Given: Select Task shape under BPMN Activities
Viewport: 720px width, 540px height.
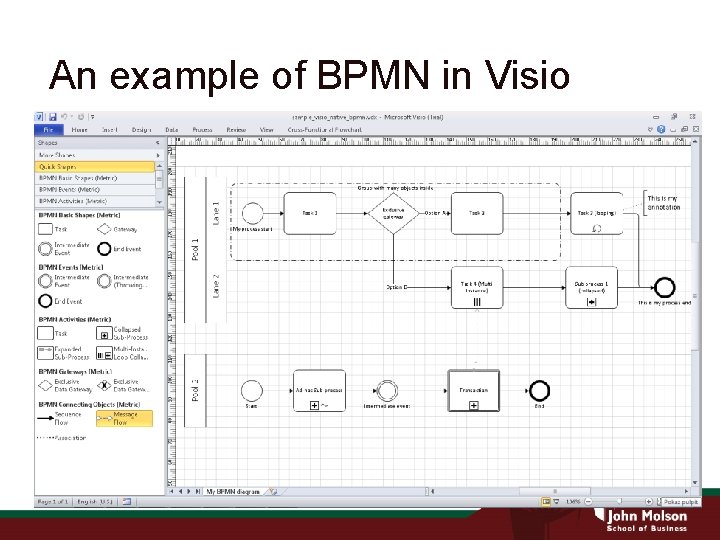Looking at the screenshot, I should click(52, 333).
